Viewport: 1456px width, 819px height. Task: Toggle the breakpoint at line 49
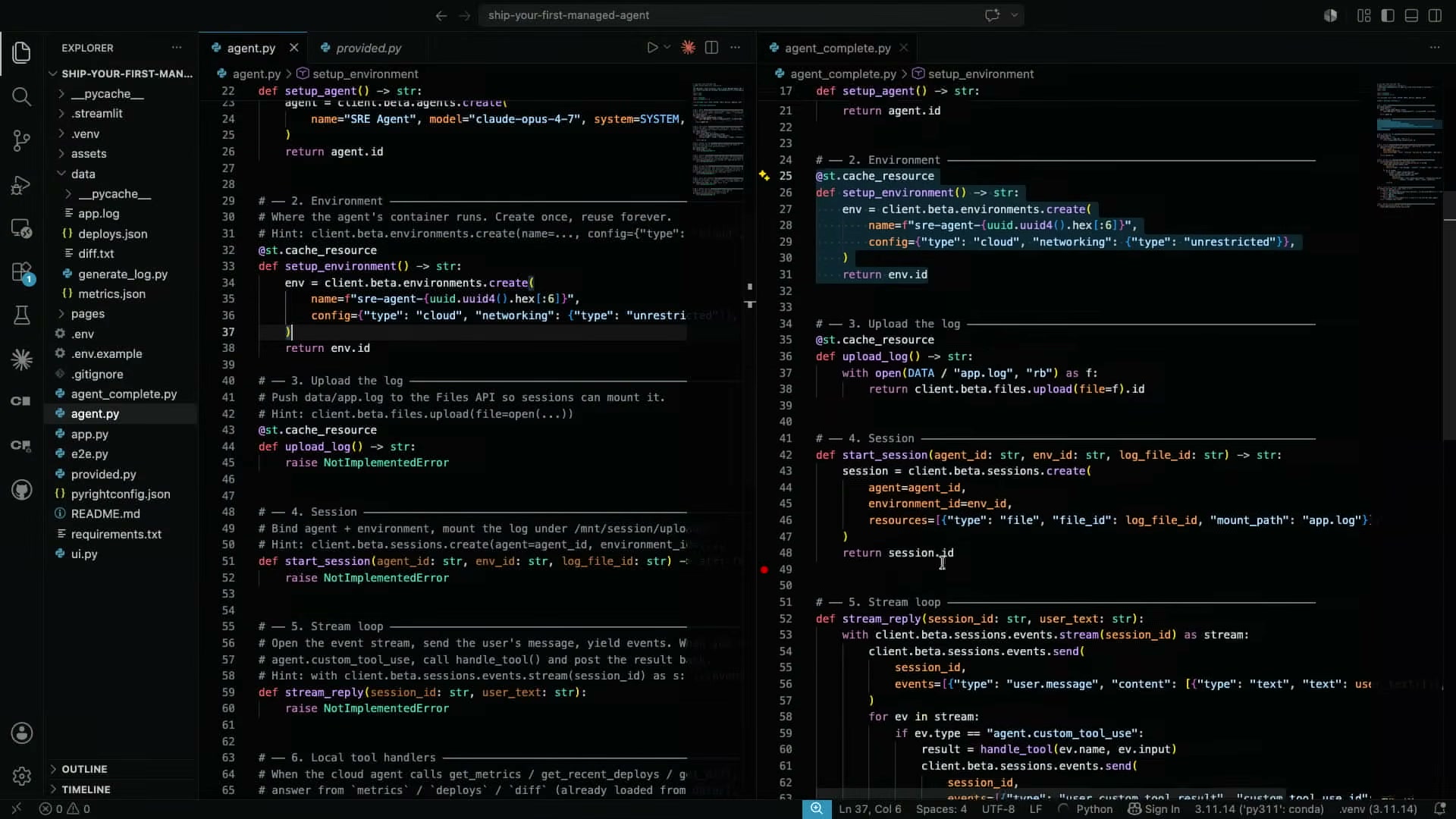coord(764,570)
